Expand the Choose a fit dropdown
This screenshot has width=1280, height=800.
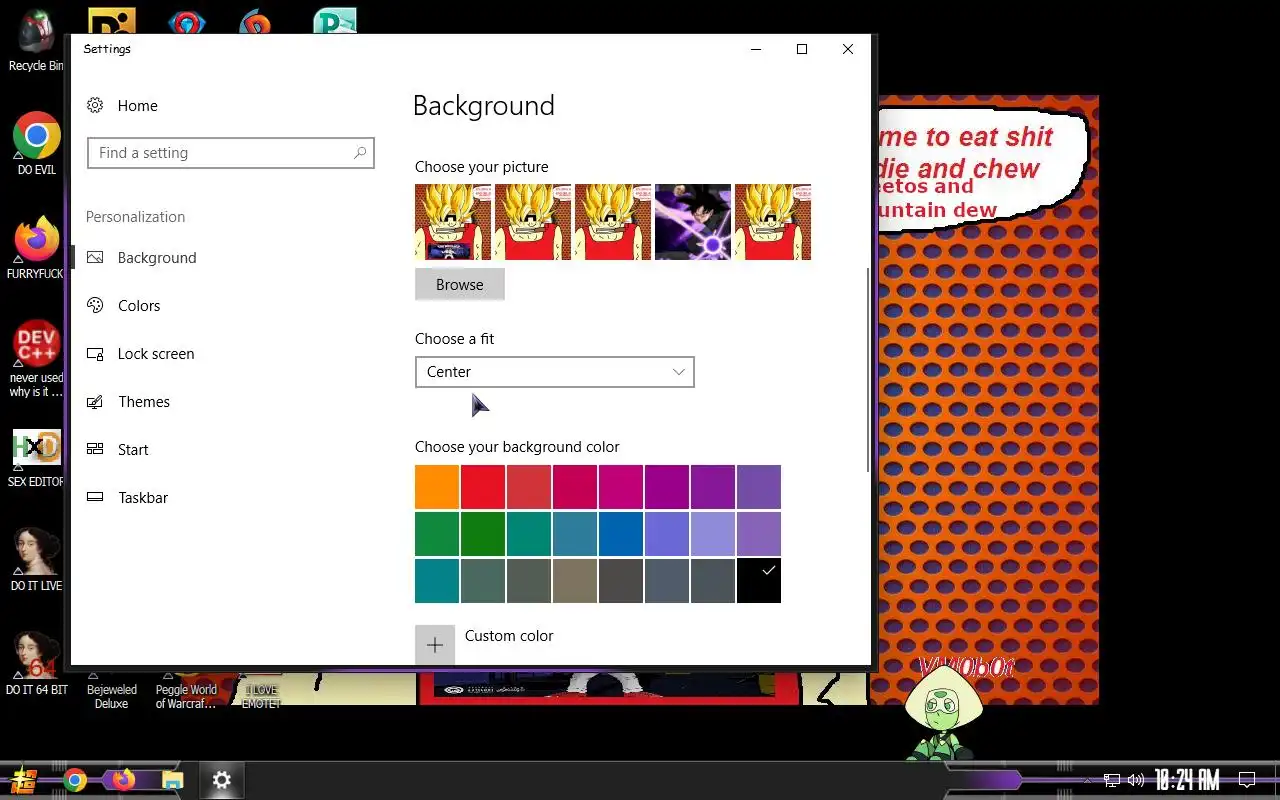(555, 372)
